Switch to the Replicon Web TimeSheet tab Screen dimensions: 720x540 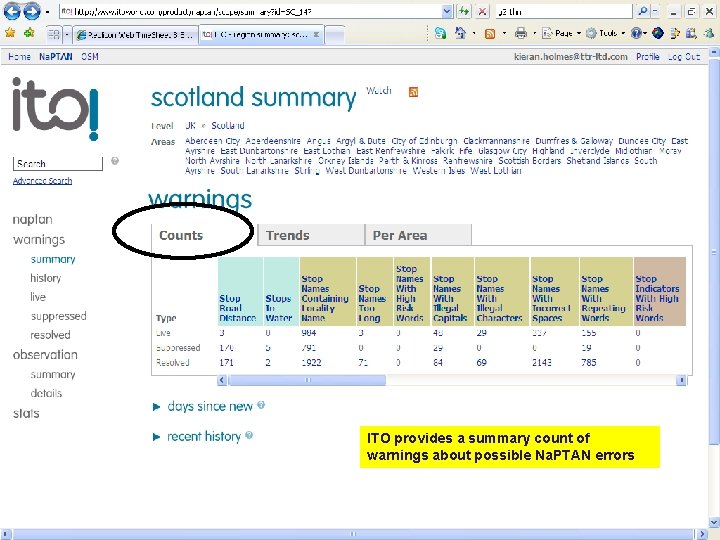pos(136,34)
